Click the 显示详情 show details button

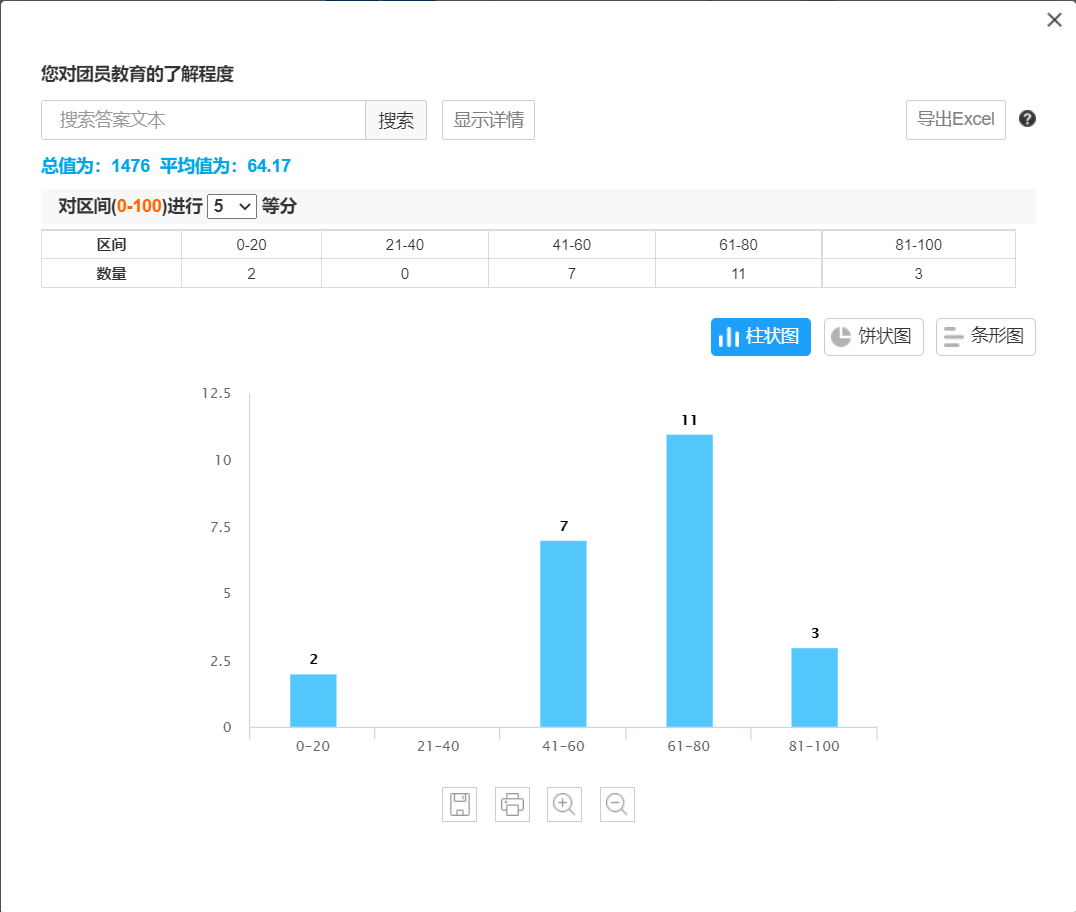[488, 120]
